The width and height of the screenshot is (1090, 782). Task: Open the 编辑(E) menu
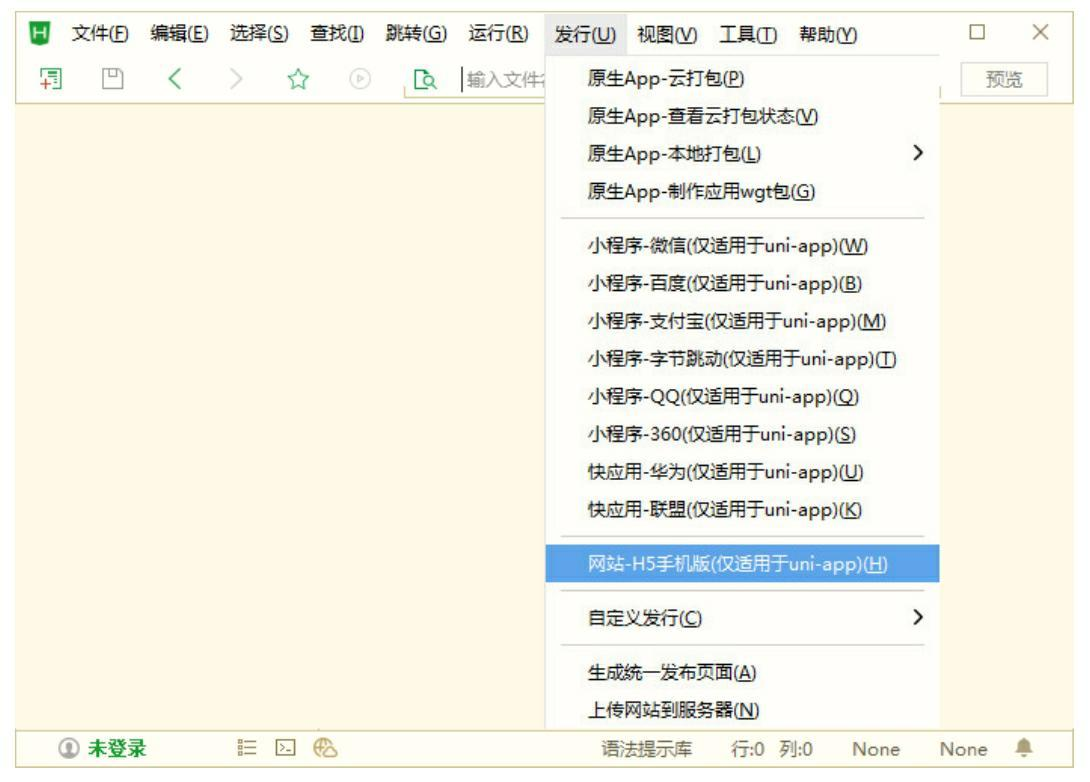179,33
